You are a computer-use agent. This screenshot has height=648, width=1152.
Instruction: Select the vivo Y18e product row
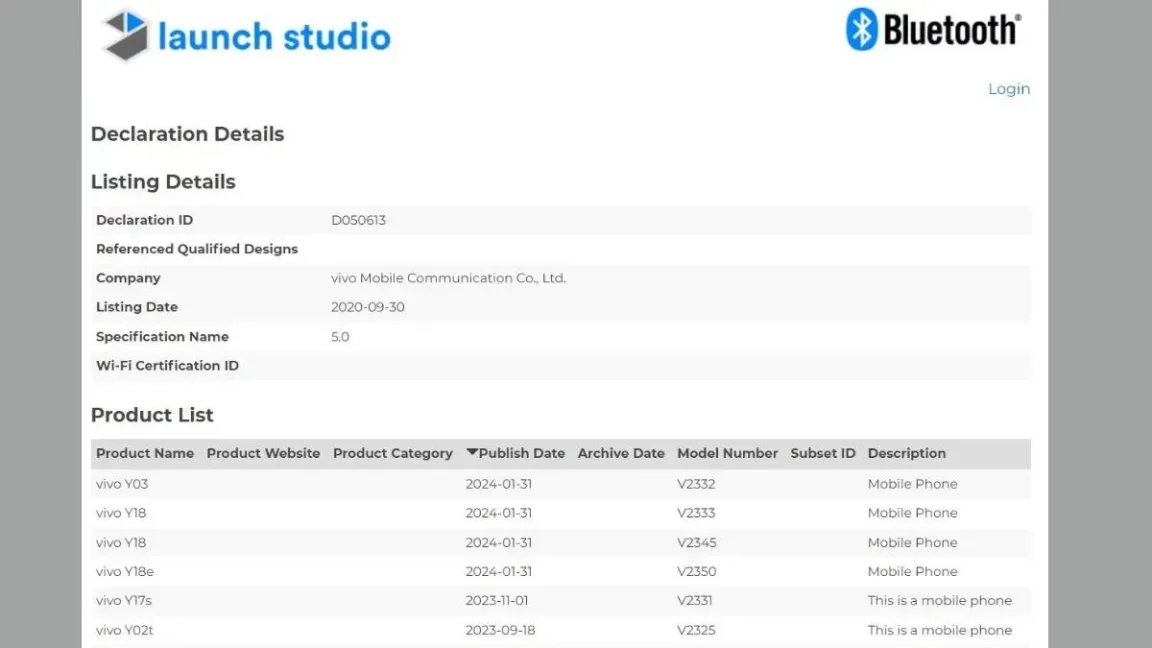pos(561,572)
